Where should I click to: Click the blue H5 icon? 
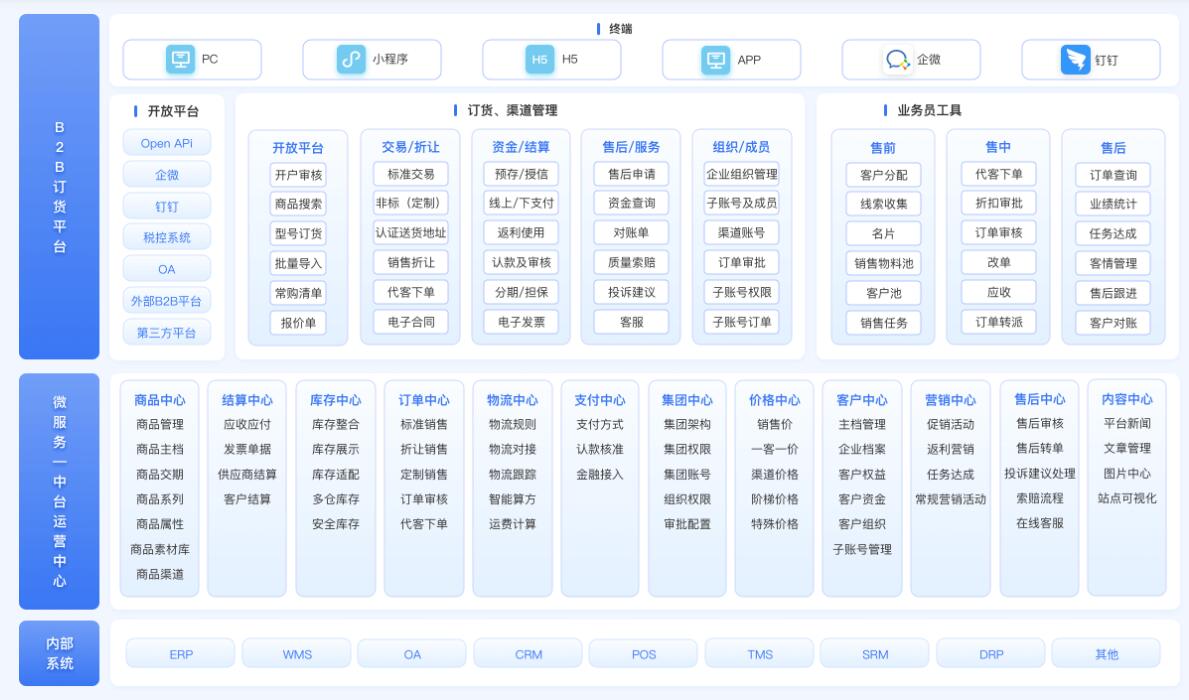(x=539, y=60)
